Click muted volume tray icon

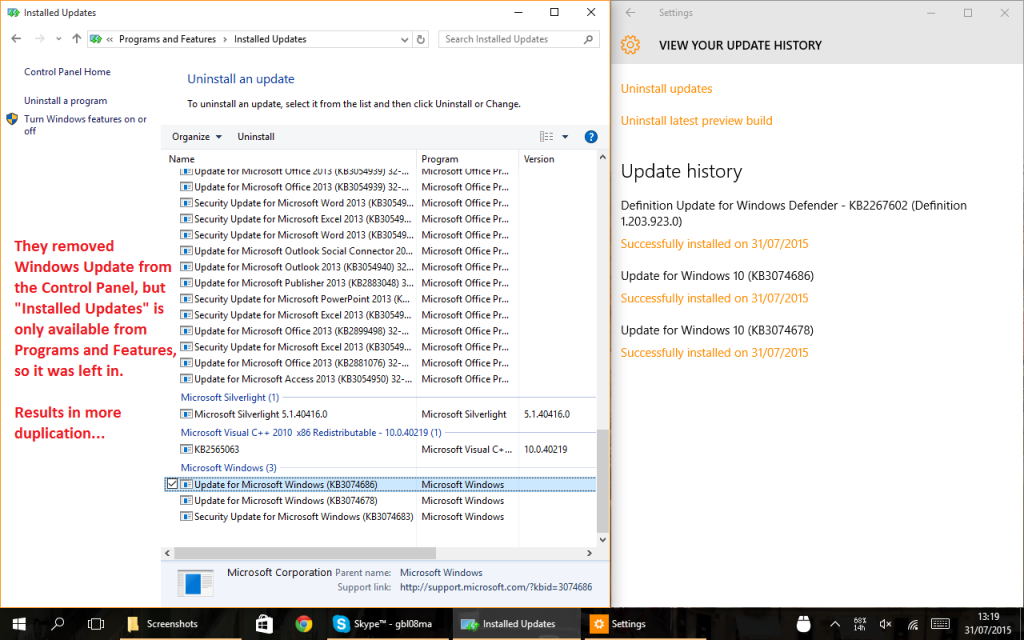click(886, 624)
